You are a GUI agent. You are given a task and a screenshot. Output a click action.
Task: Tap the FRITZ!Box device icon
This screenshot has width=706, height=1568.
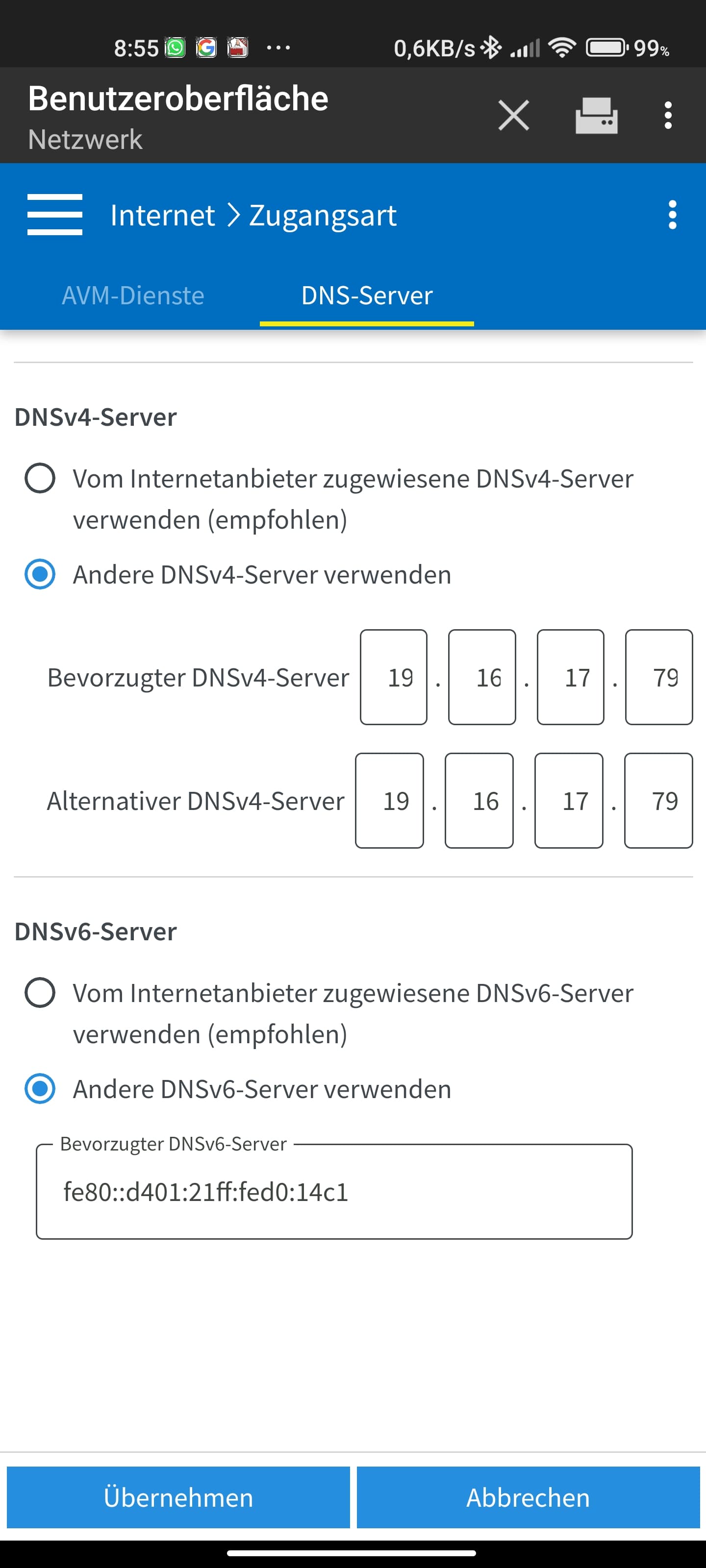click(596, 115)
